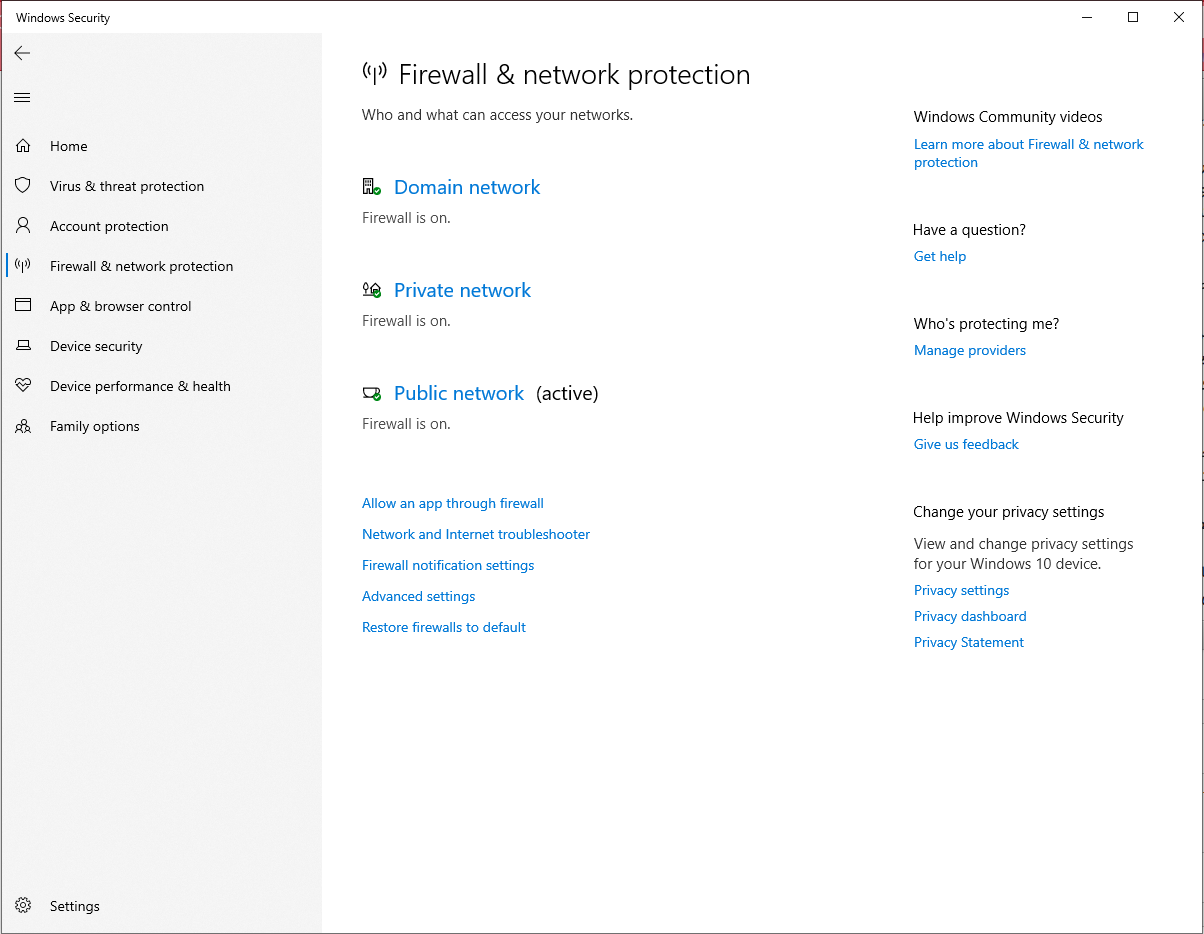This screenshot has height=934, width=1204.
Task: Open the active Public network
Action: (x=458, y=393)
